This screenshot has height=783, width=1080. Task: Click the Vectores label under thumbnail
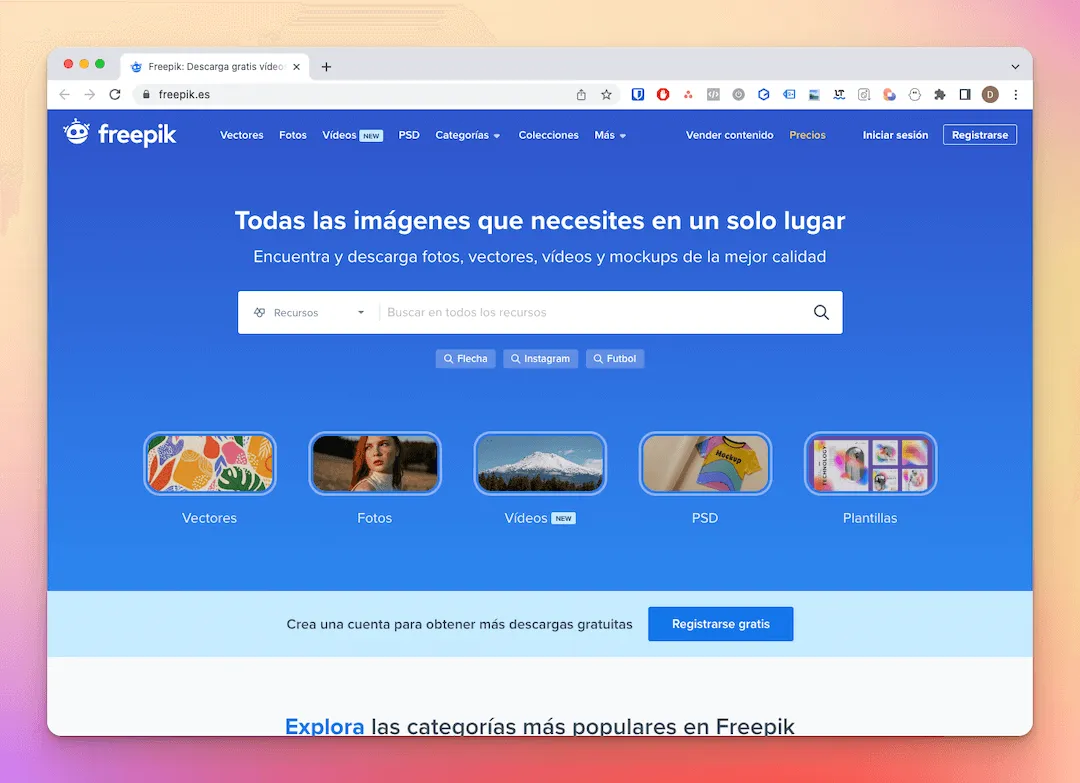pyautogui.click(x=209, y=518)
